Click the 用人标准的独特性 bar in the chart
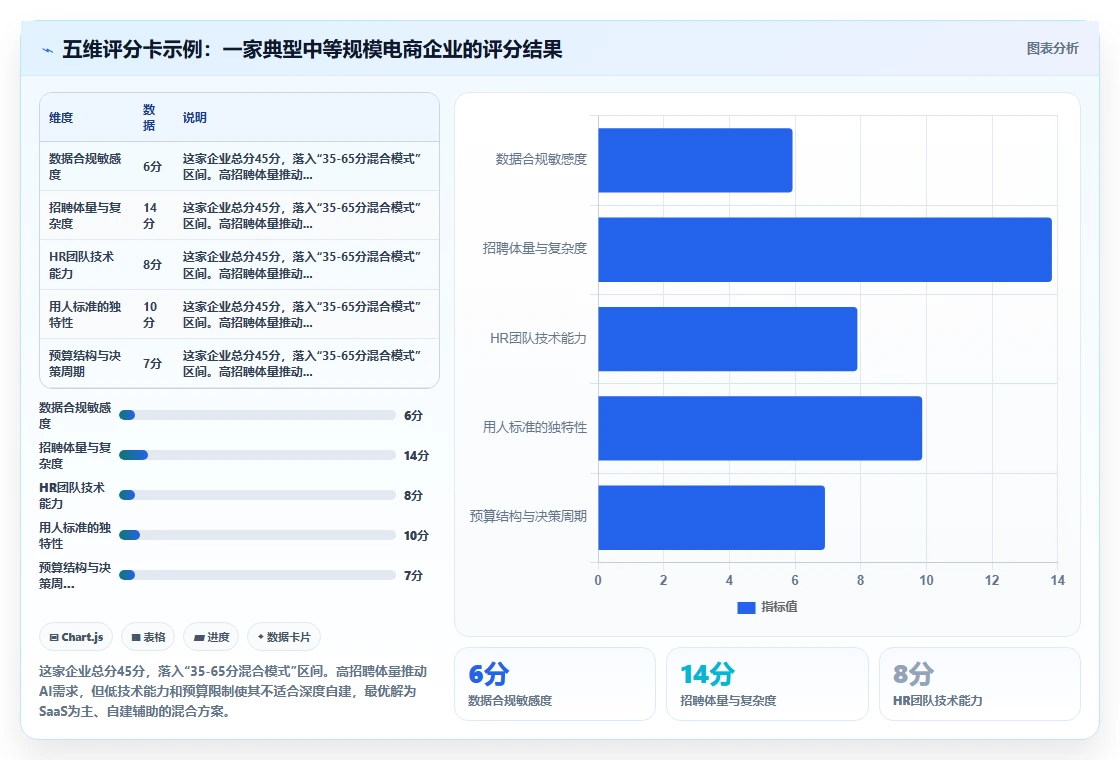1120x760 pixels. point(760,428)
